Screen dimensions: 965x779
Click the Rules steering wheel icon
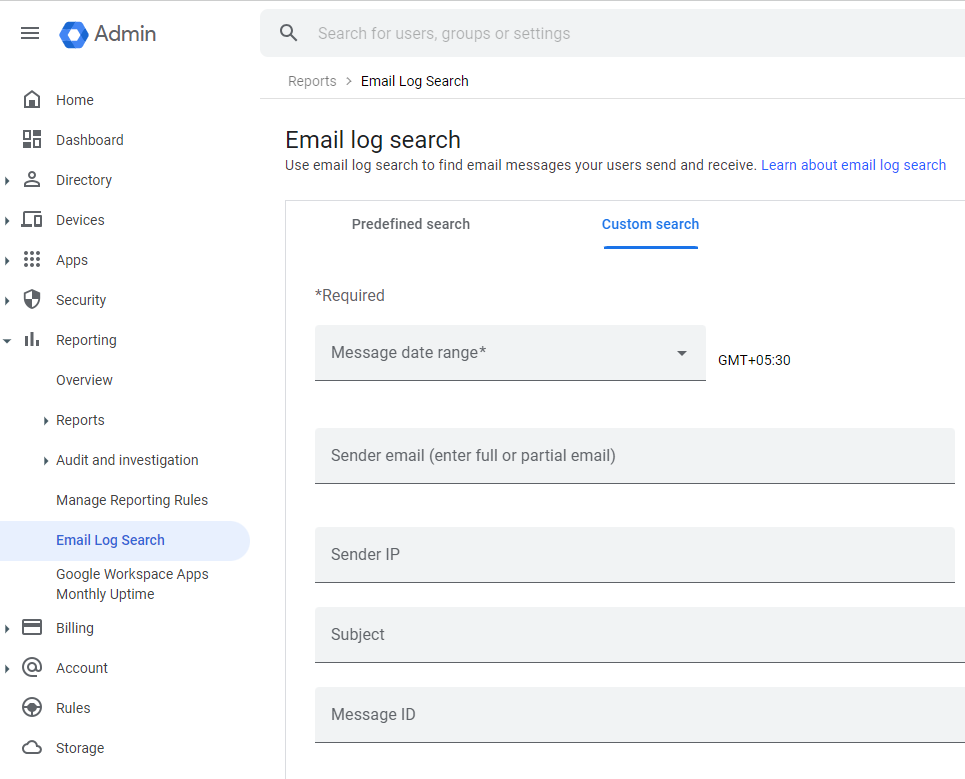[32, 708]
